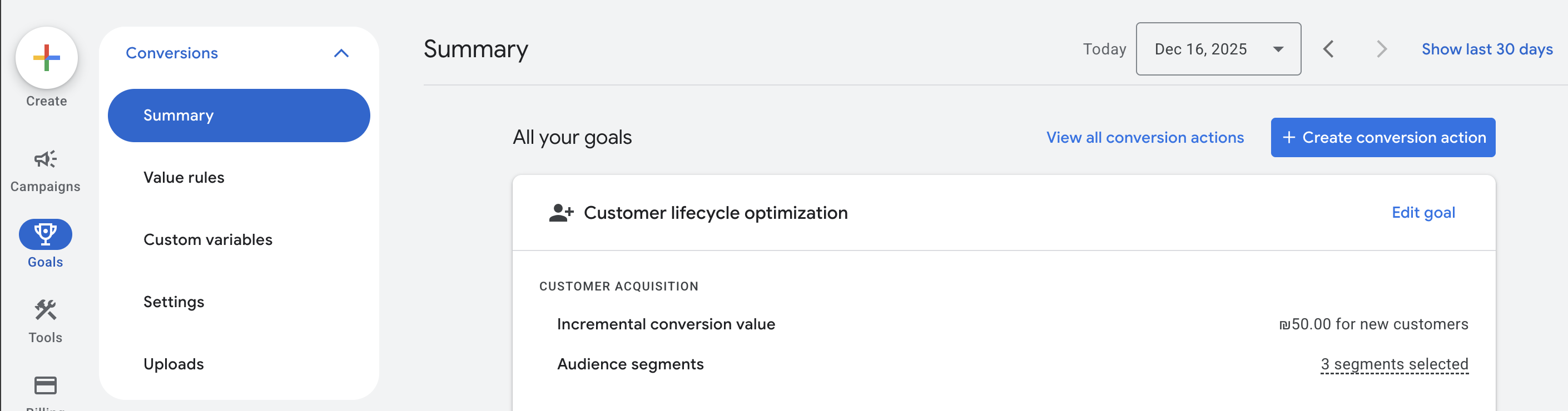
Task: Open Campaigns via megaphone icon
Action: point(46,159)
